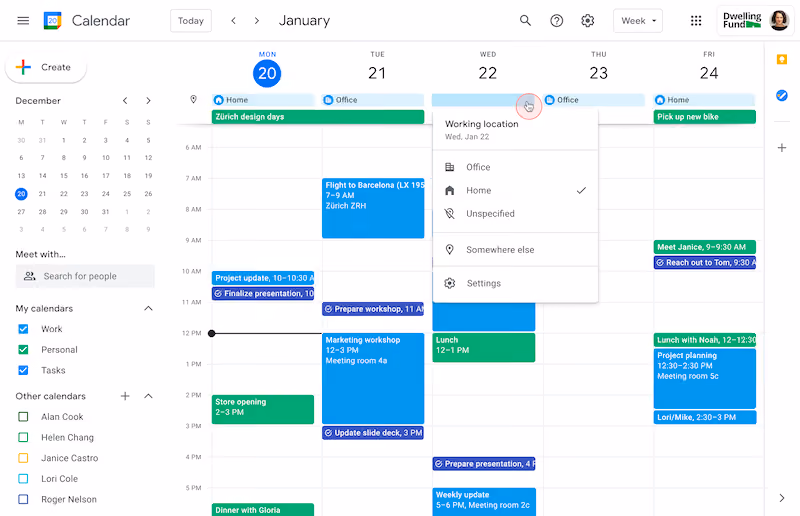The width and height of the screenshot is (800, 516).
Task: Select Friday 24 date header
Action: click(709, 73)
